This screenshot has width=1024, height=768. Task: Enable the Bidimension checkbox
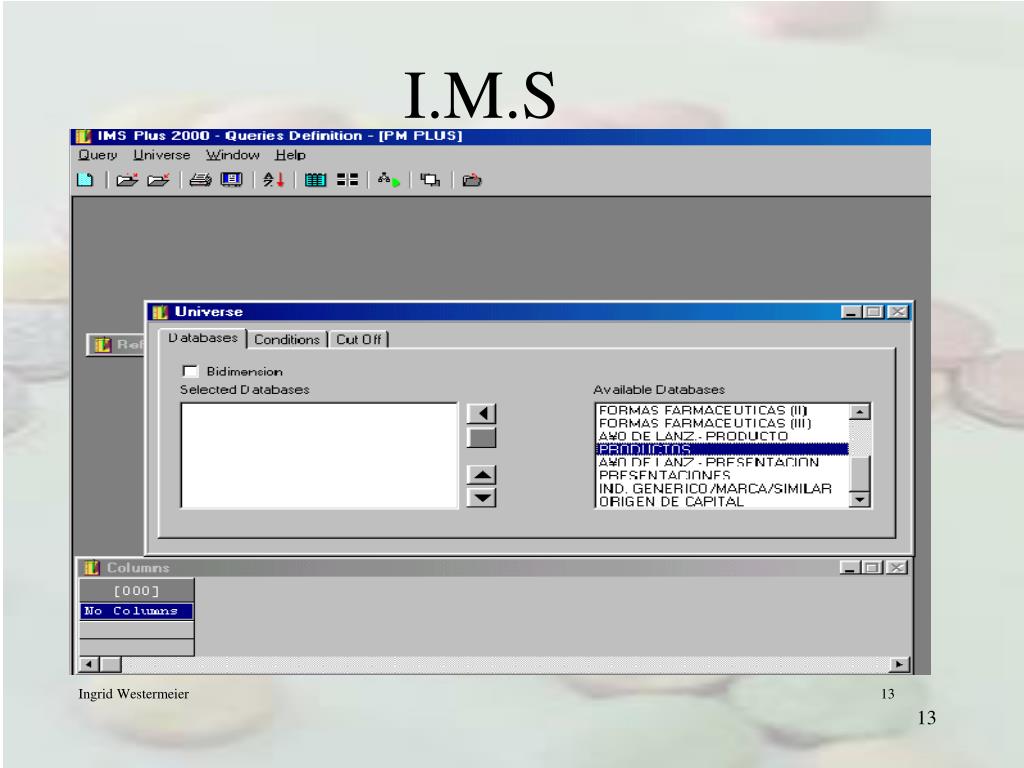(190, 372)
